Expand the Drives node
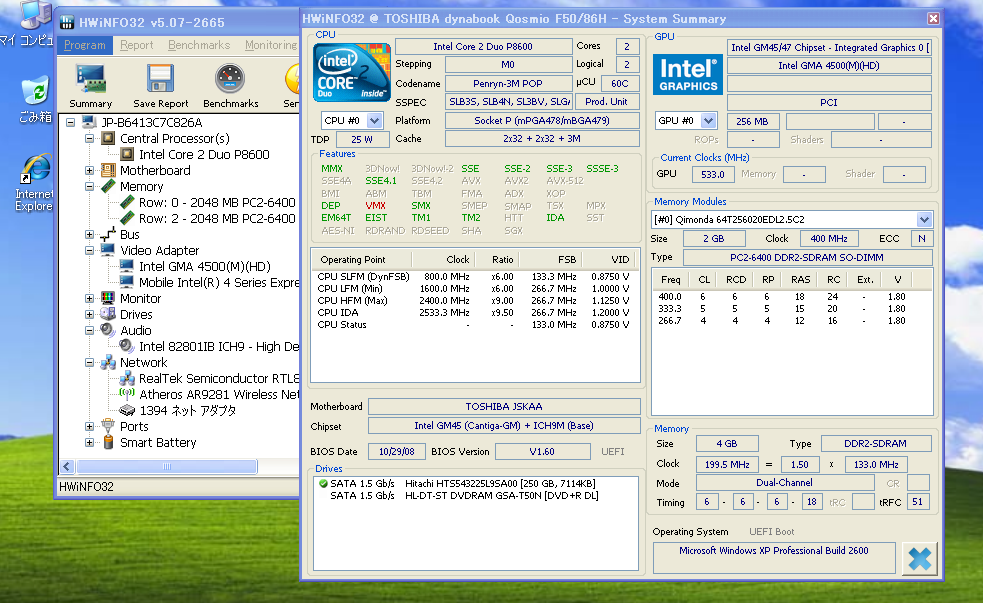 pos(90,314)
